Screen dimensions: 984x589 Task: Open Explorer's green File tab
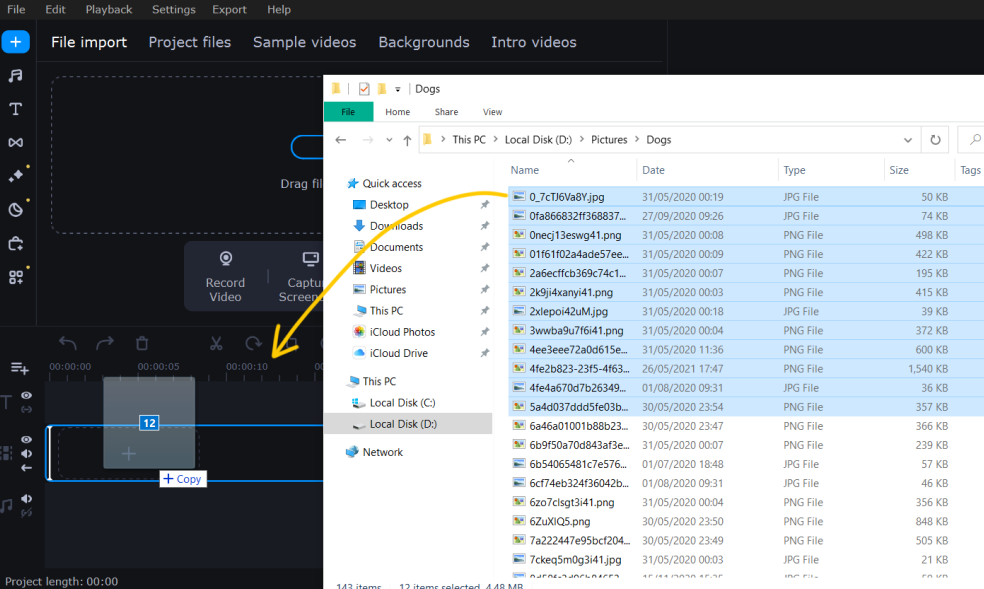click(x=348, y=112)
